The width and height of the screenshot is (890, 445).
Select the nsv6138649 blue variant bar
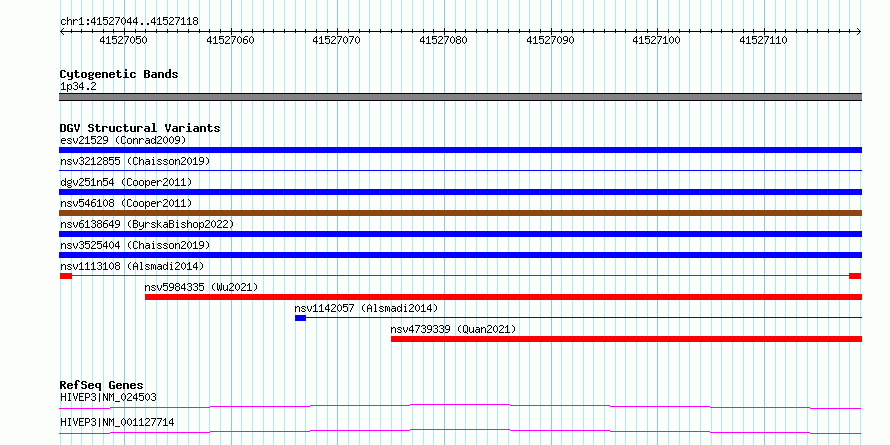click(460, 234)
